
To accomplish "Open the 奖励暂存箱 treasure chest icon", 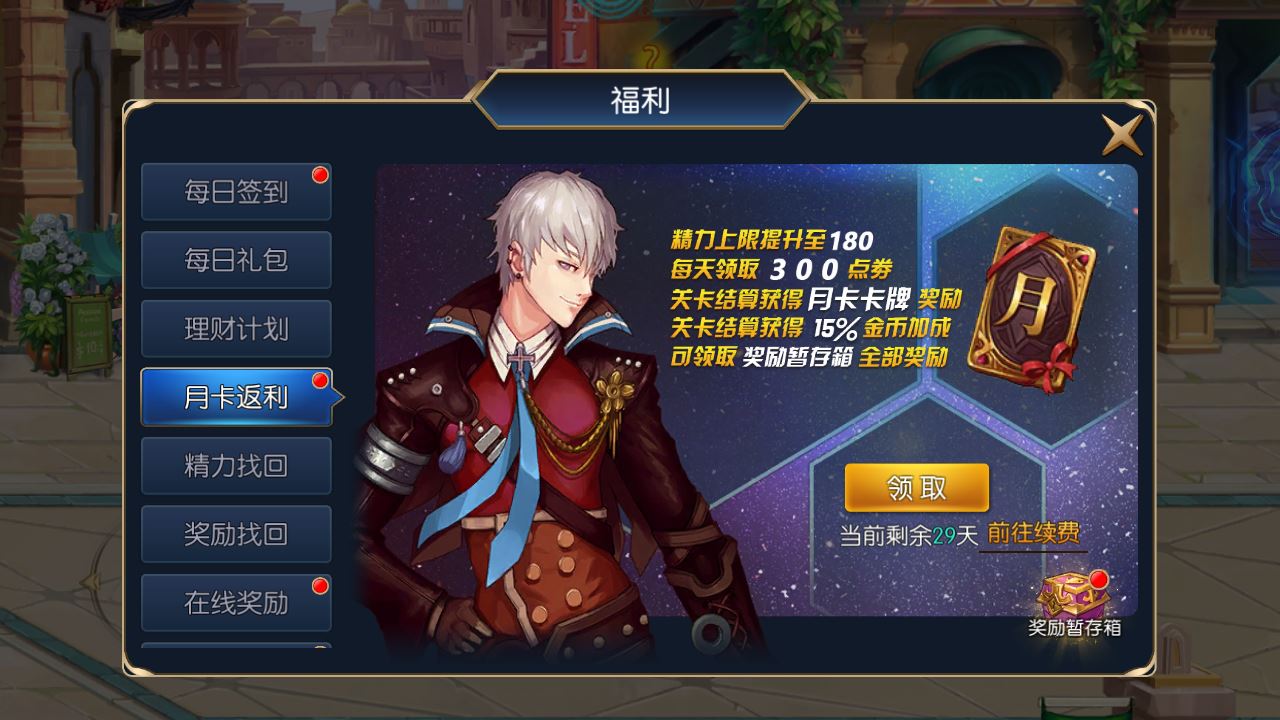I will 1074,596.
